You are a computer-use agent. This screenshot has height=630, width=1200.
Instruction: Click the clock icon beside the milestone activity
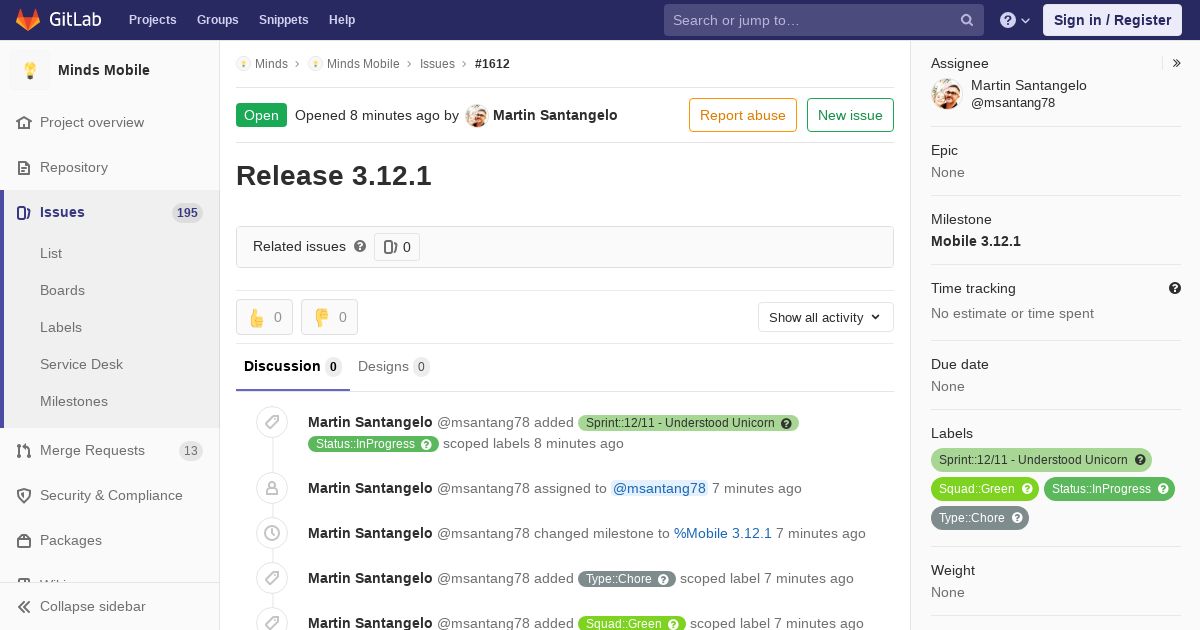272,533
